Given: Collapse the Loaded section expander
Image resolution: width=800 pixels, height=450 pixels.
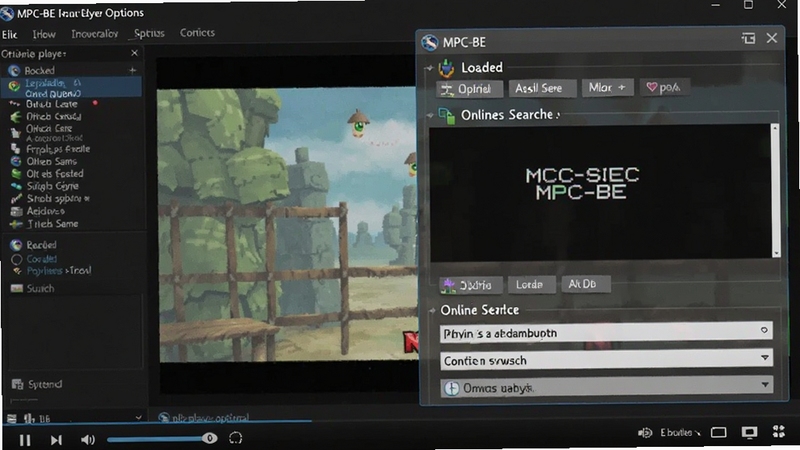Looking at the screenshot, I should point(429,68).
